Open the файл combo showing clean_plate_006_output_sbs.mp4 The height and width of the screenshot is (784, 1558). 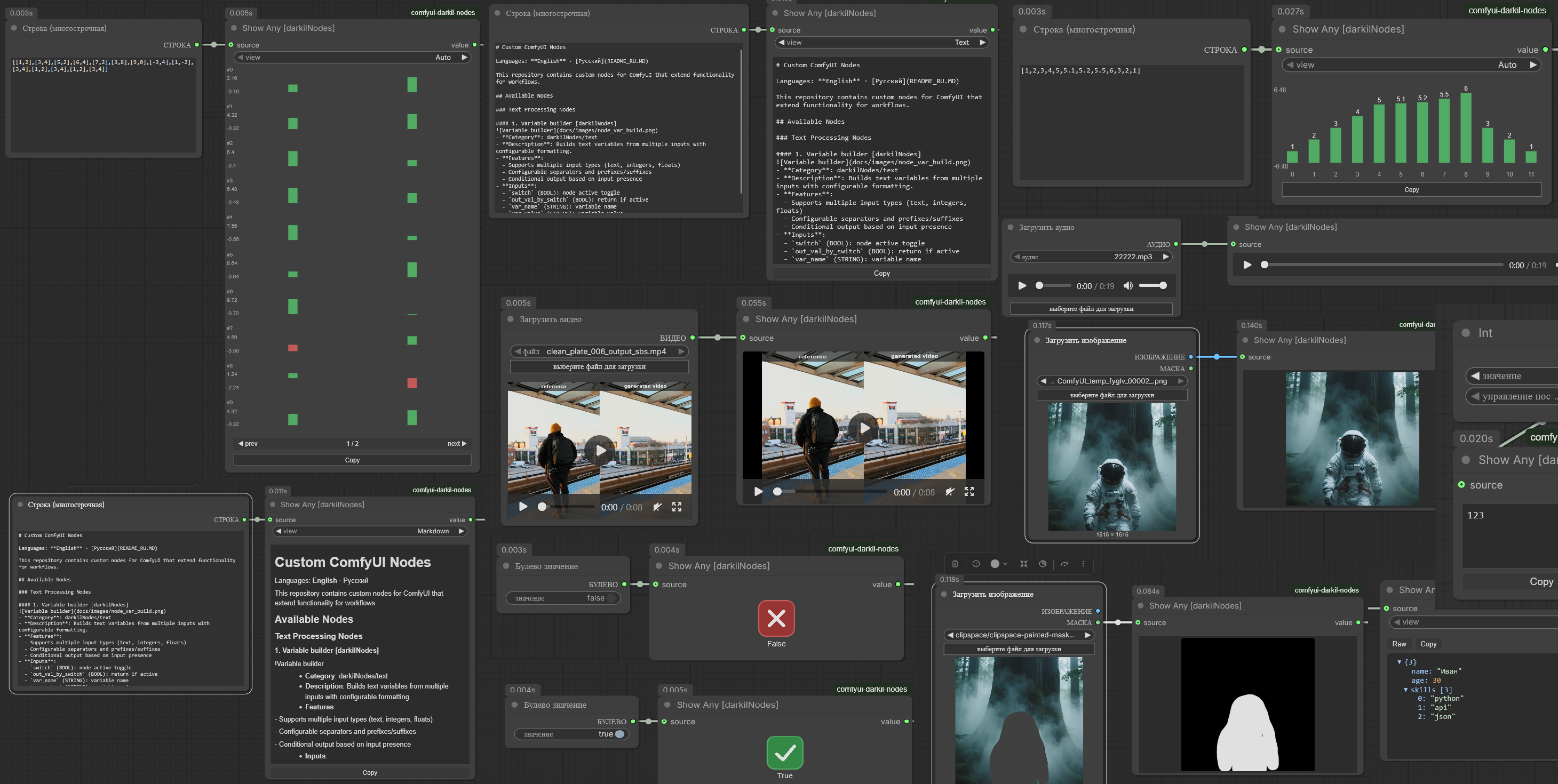pyautogui.click(x=599, y=351)
